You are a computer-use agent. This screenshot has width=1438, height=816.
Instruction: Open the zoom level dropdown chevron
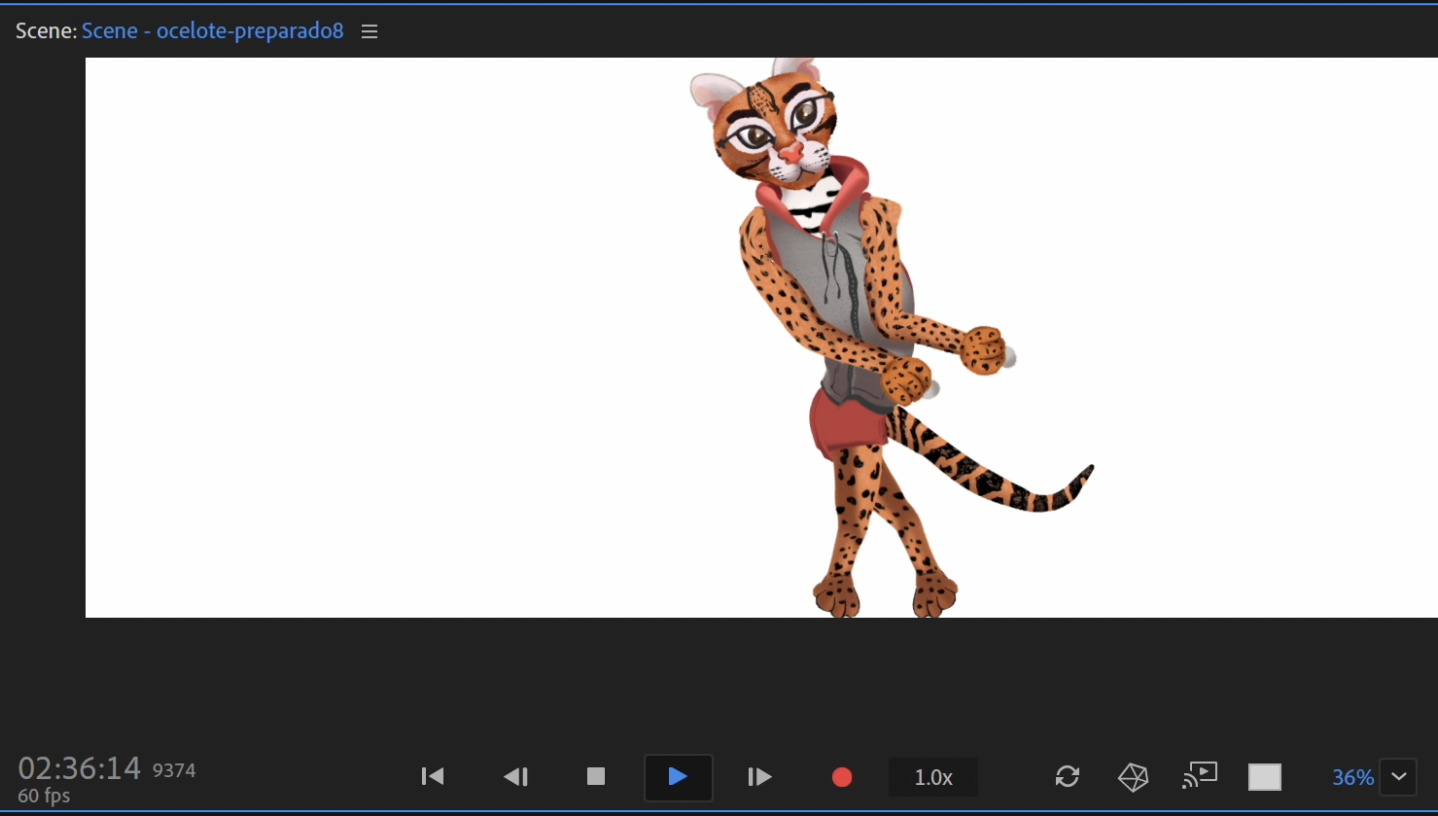[1398, 776]
